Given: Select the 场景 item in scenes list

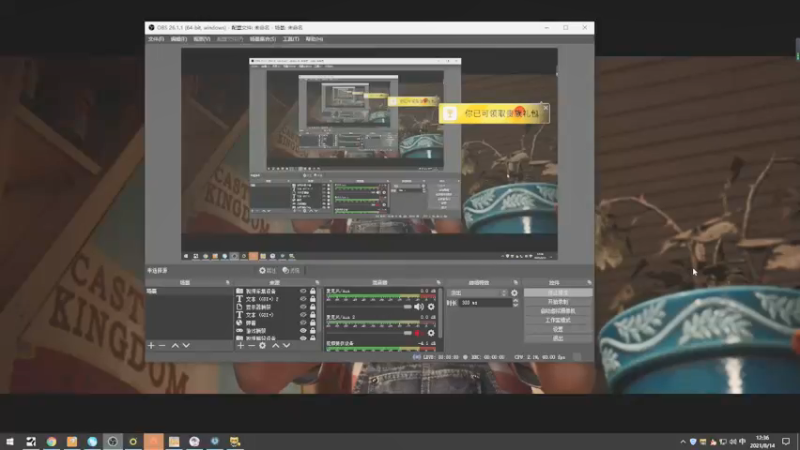Looking at the screenshot, I should coord(189,291).
